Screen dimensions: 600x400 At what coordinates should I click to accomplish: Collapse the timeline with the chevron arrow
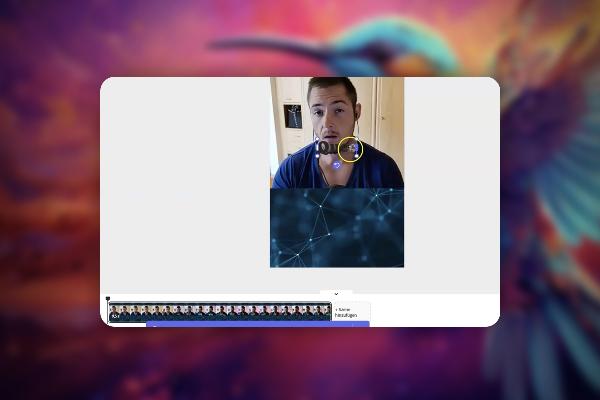(336, 294)
